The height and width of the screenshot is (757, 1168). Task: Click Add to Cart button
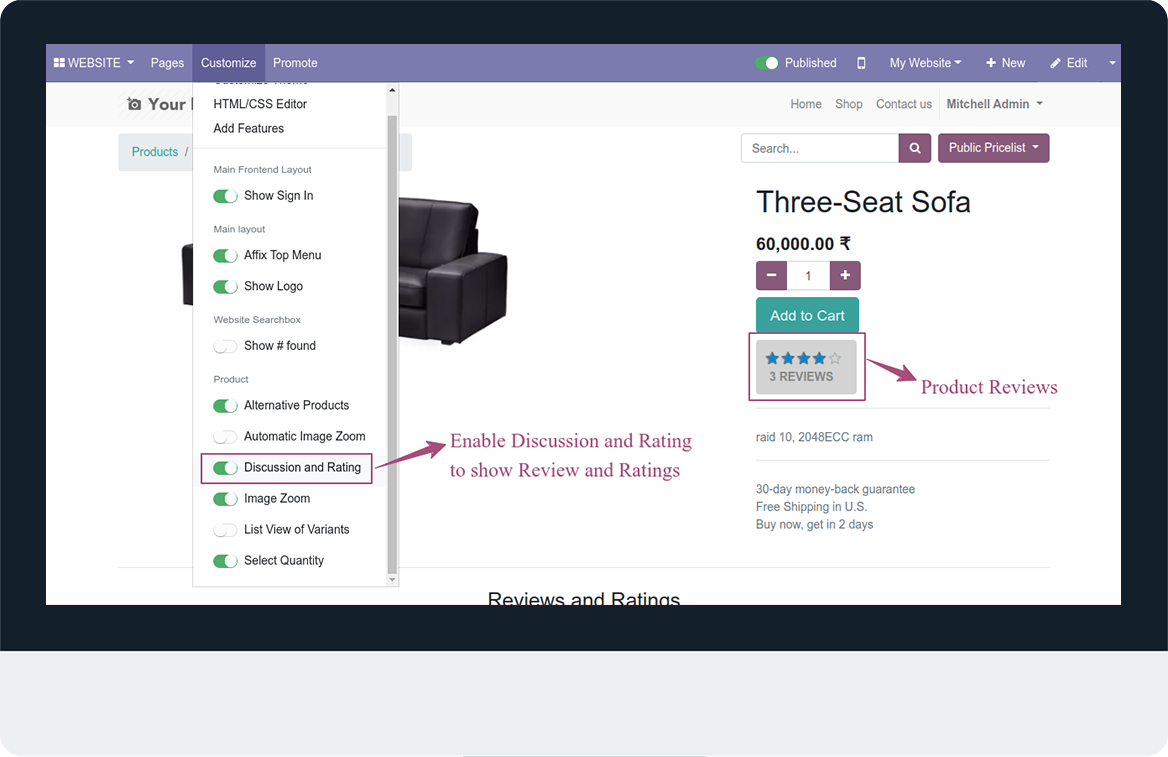pos(807,315)
